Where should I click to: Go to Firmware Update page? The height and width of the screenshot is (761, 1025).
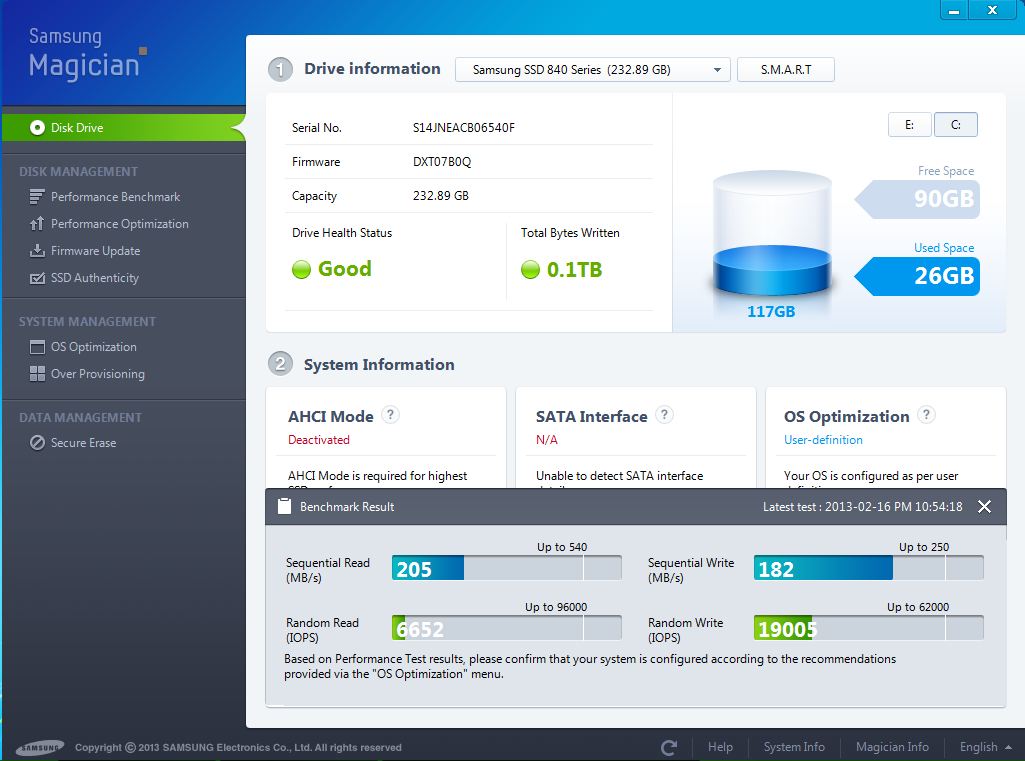coord(95,250)
